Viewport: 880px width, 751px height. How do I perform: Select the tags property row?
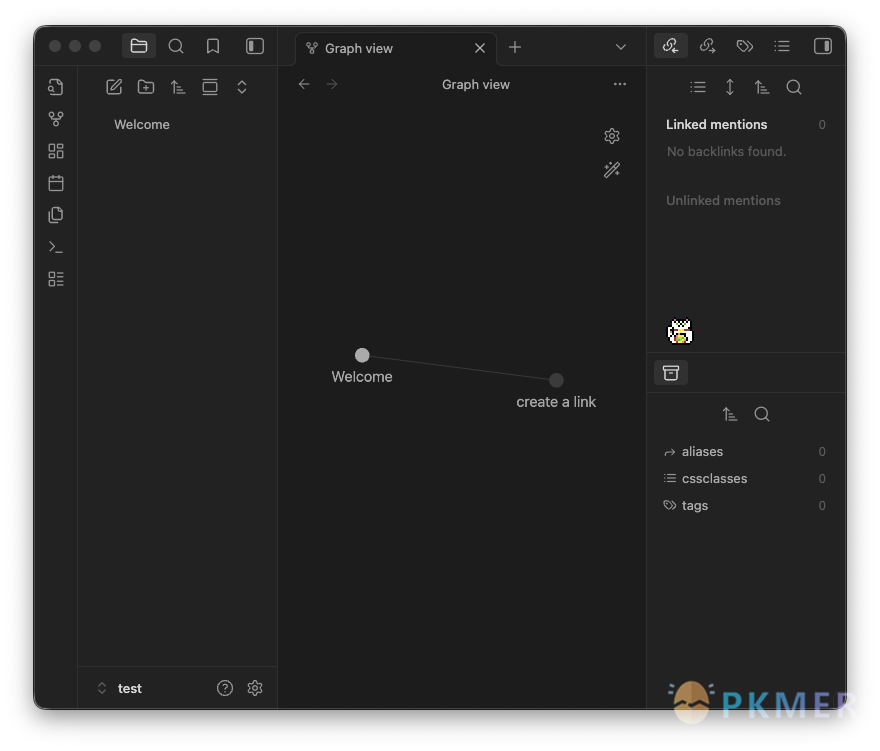(x=745, y=505)
